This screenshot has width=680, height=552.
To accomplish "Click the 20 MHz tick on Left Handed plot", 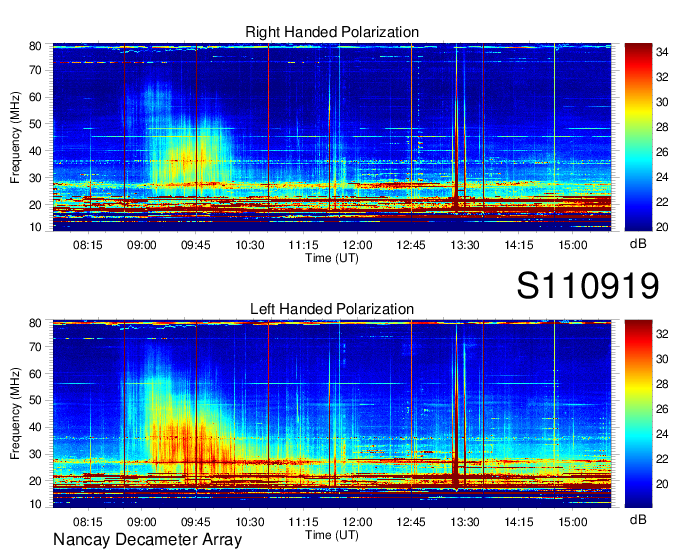I will tap(36, 481).
